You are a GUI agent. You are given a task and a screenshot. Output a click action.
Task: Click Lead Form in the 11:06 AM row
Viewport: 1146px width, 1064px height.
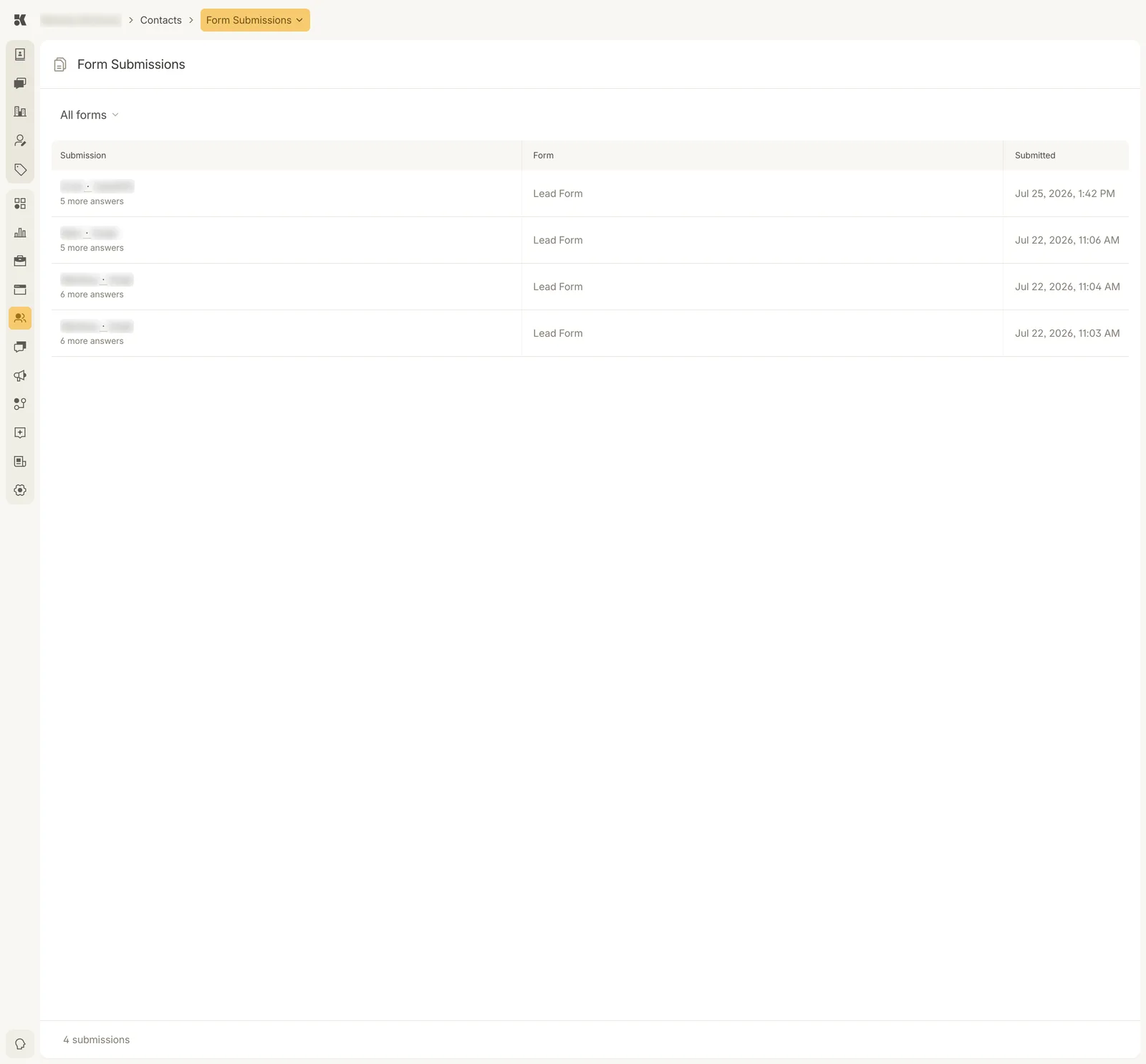558,240
